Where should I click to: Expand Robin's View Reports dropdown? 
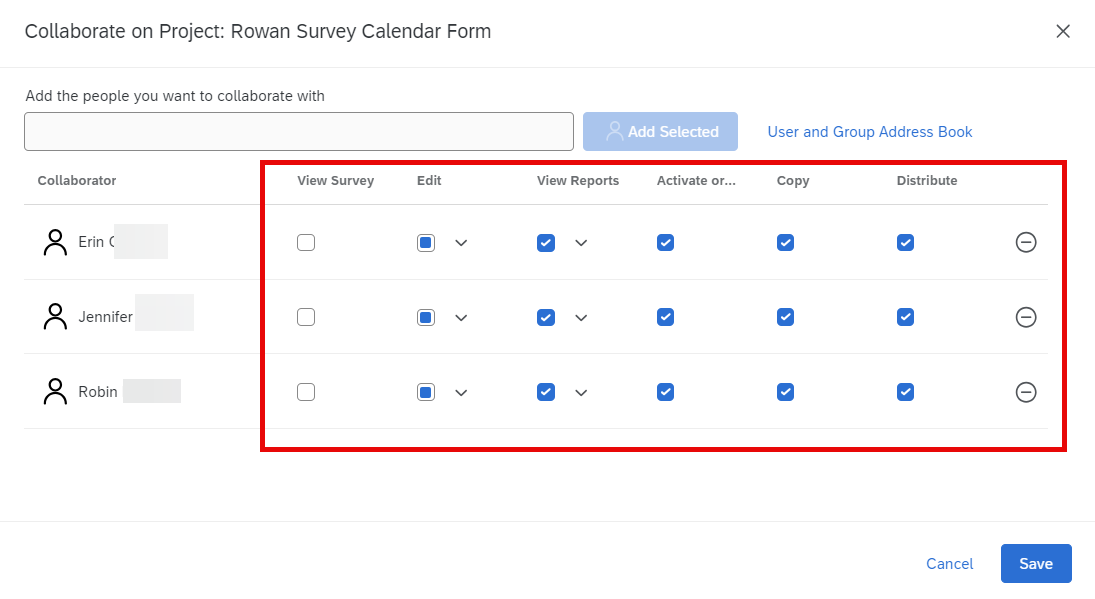pos(581,392)
